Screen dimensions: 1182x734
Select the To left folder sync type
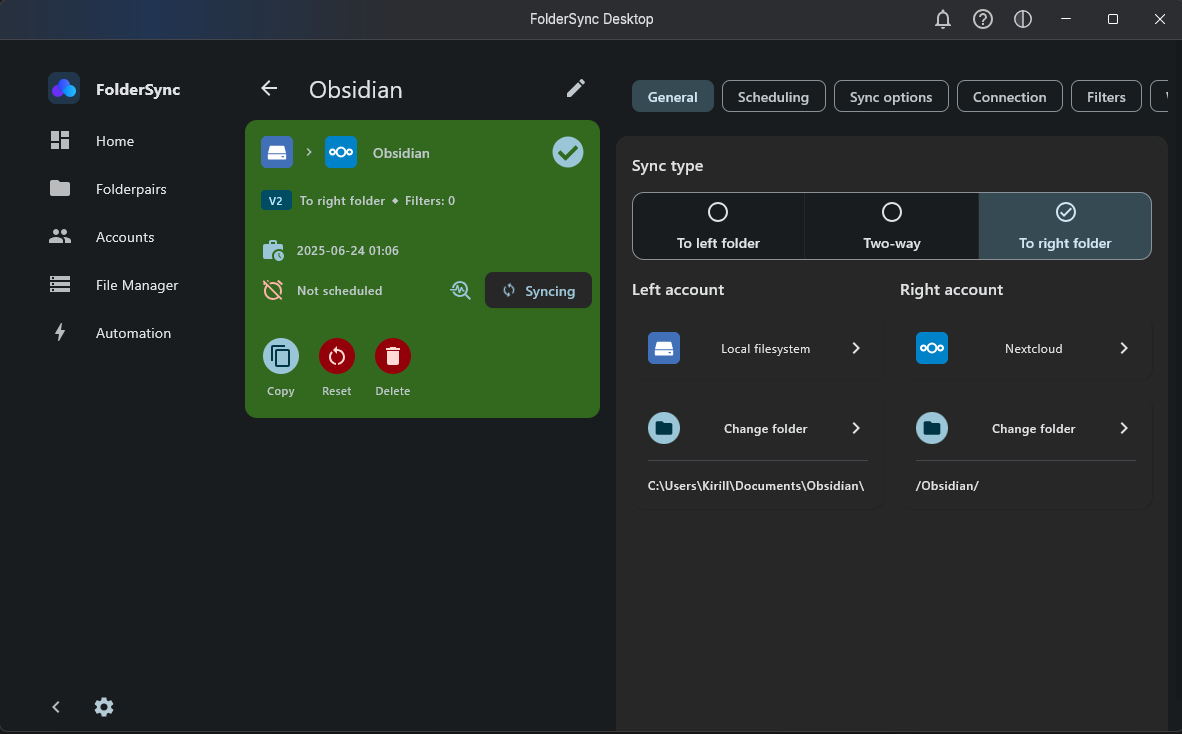pos(718,226)
